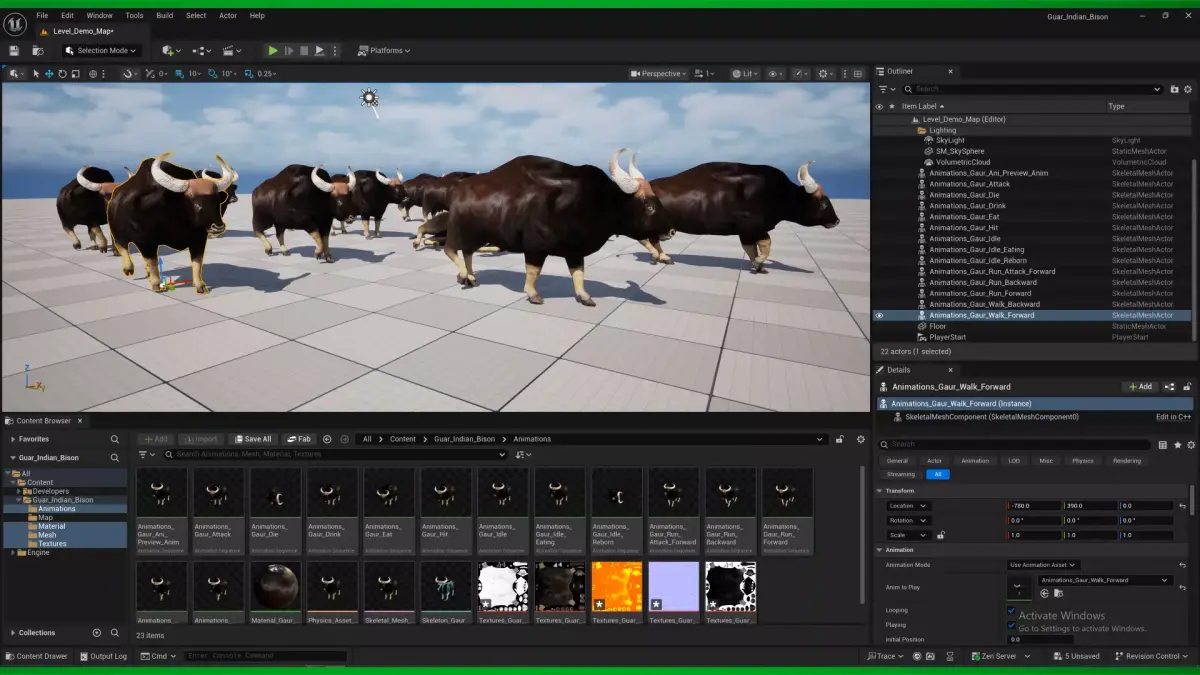Click the lock icon in Details panel

(x=1188, y=386)
